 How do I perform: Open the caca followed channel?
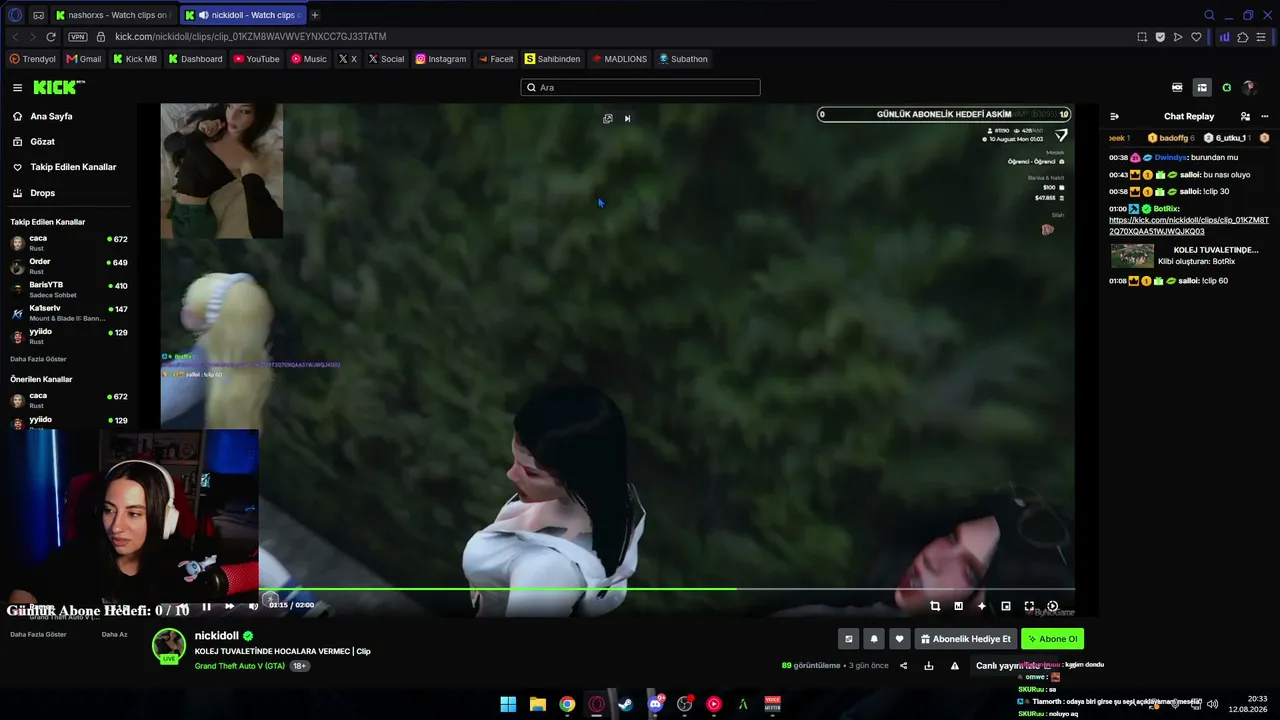[68, 242]
